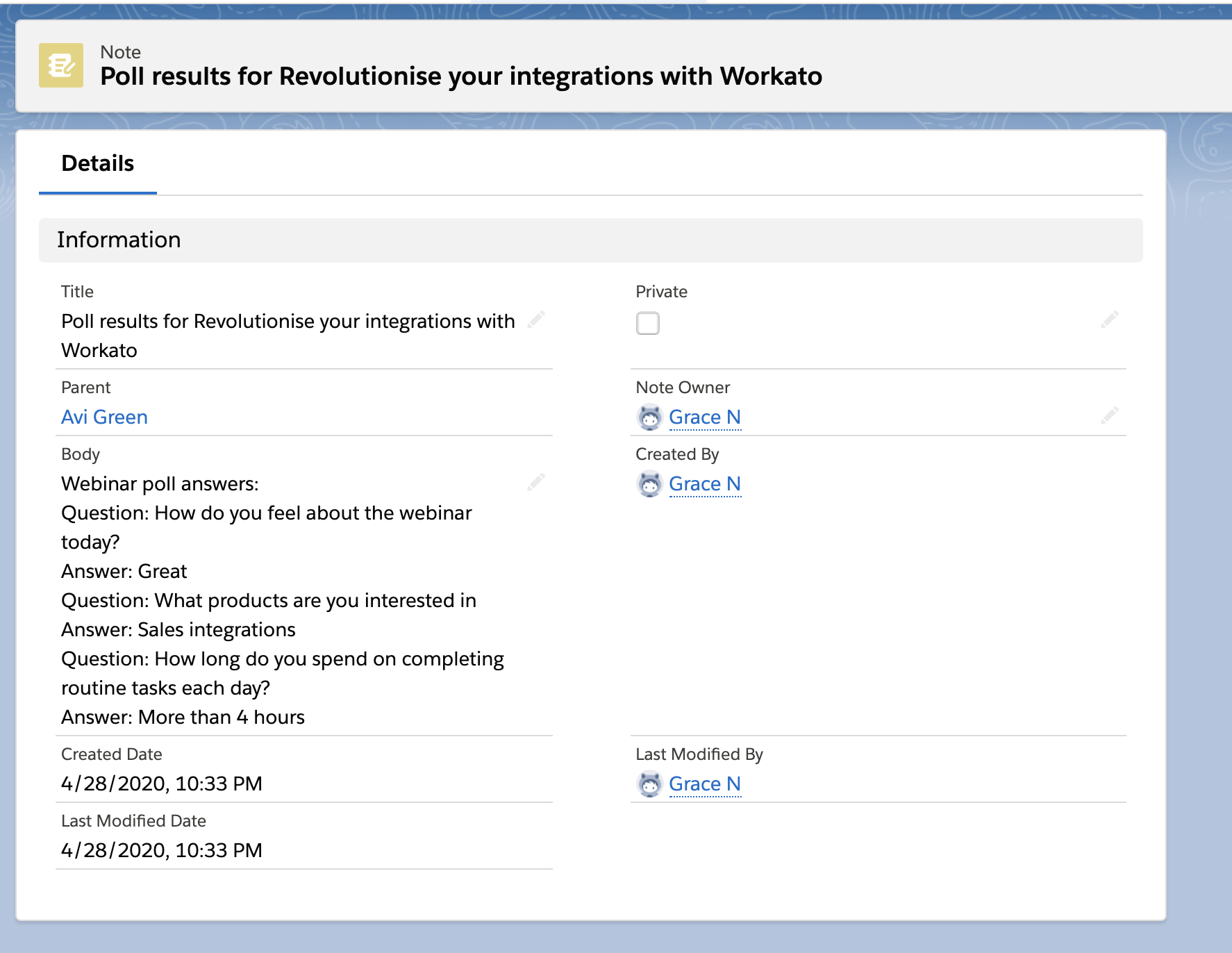Switch to the Details tab
This screenshot has height=953, width=1232.
point(98,163)
